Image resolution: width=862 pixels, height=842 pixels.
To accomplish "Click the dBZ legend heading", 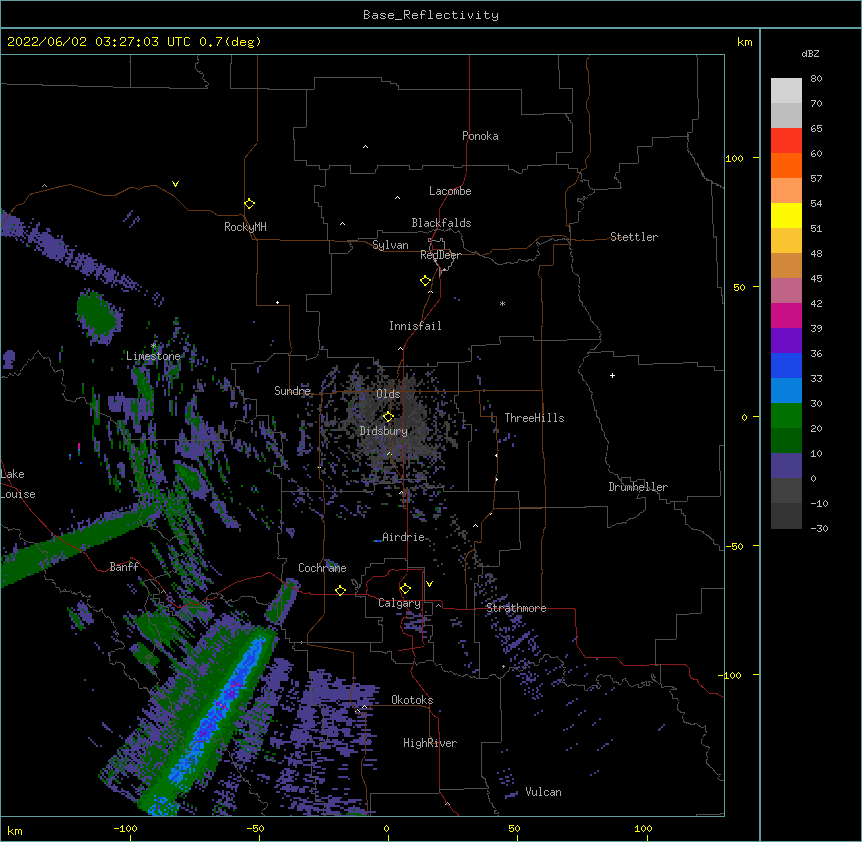I will pyautogui.click(x=810, y=54).
